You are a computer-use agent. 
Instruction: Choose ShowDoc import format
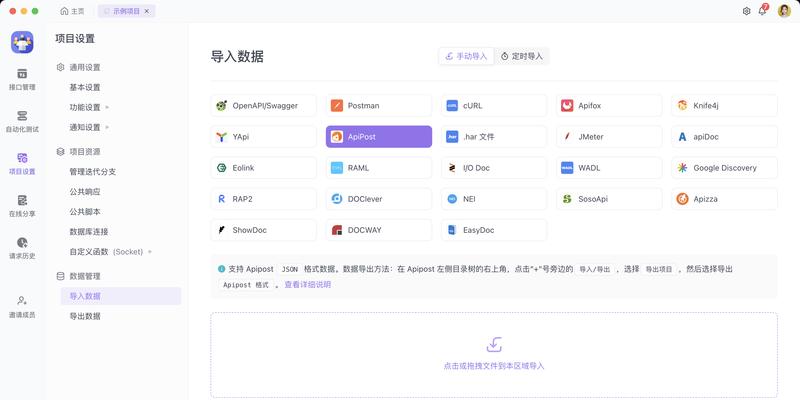(263, 230)
